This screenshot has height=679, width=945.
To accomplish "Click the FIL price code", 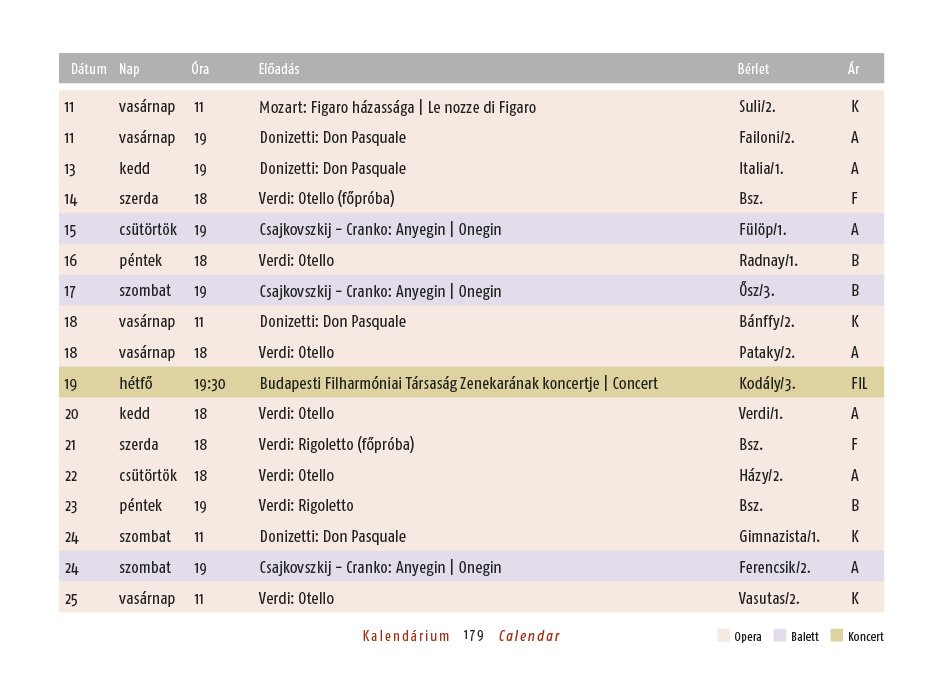I will 859,383.
